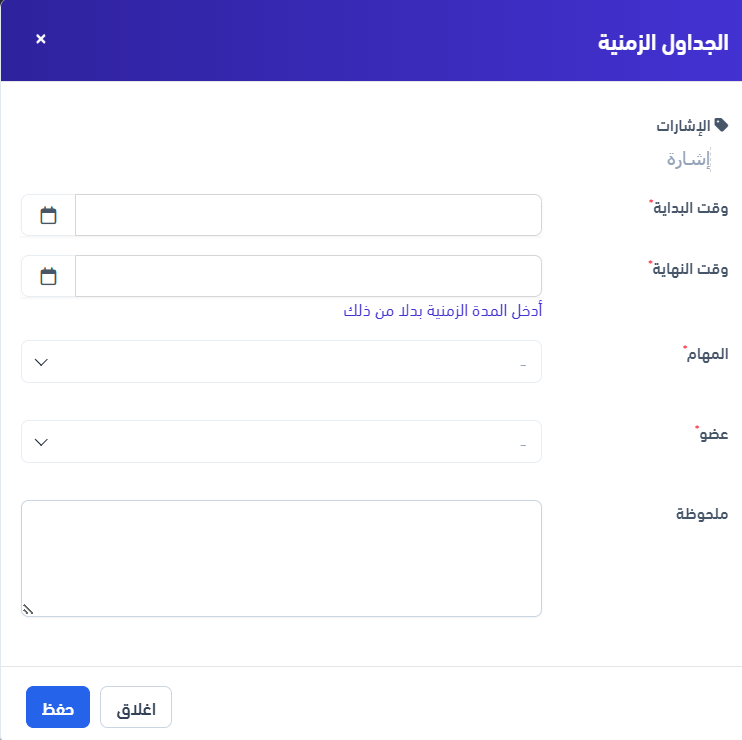742x740 pixels.
Task: Click the وقت النهاية field label
Action: tap(690, 269)
